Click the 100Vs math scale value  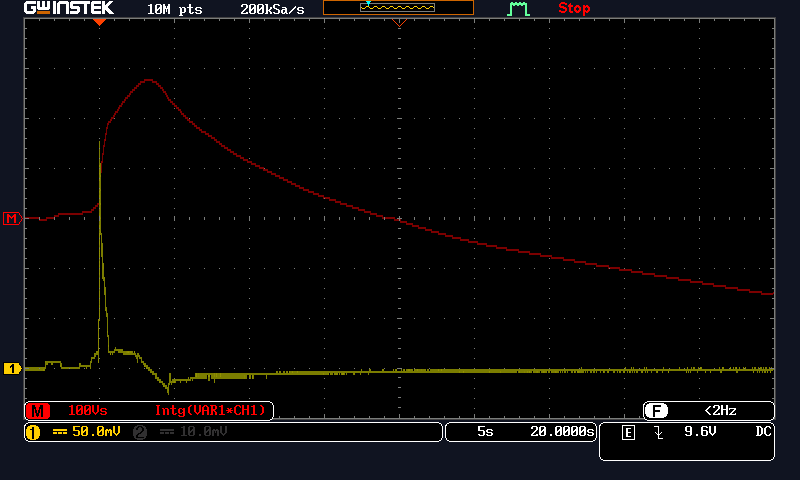(x=88, y=410)
